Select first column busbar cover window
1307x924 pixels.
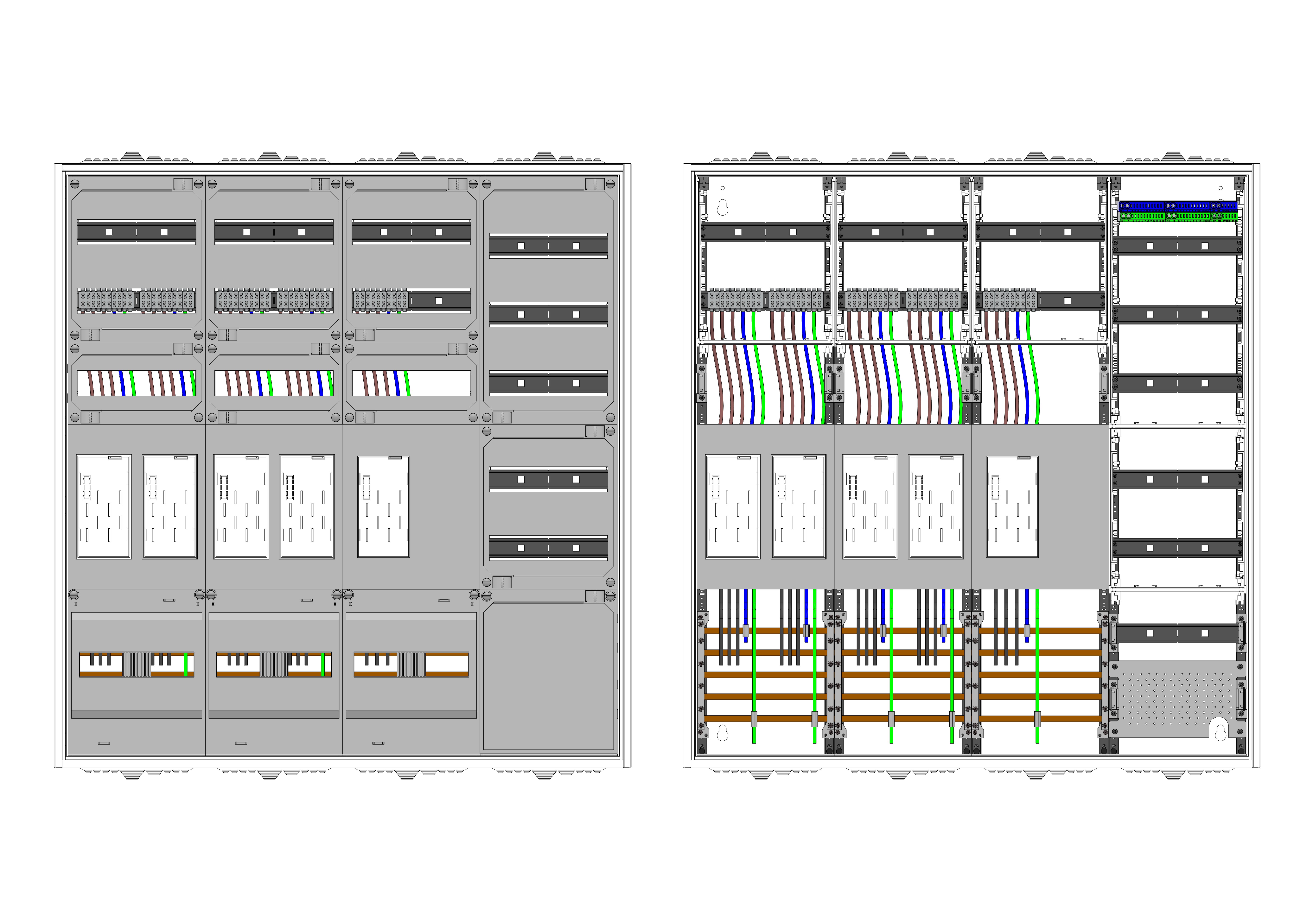point(137,664)
